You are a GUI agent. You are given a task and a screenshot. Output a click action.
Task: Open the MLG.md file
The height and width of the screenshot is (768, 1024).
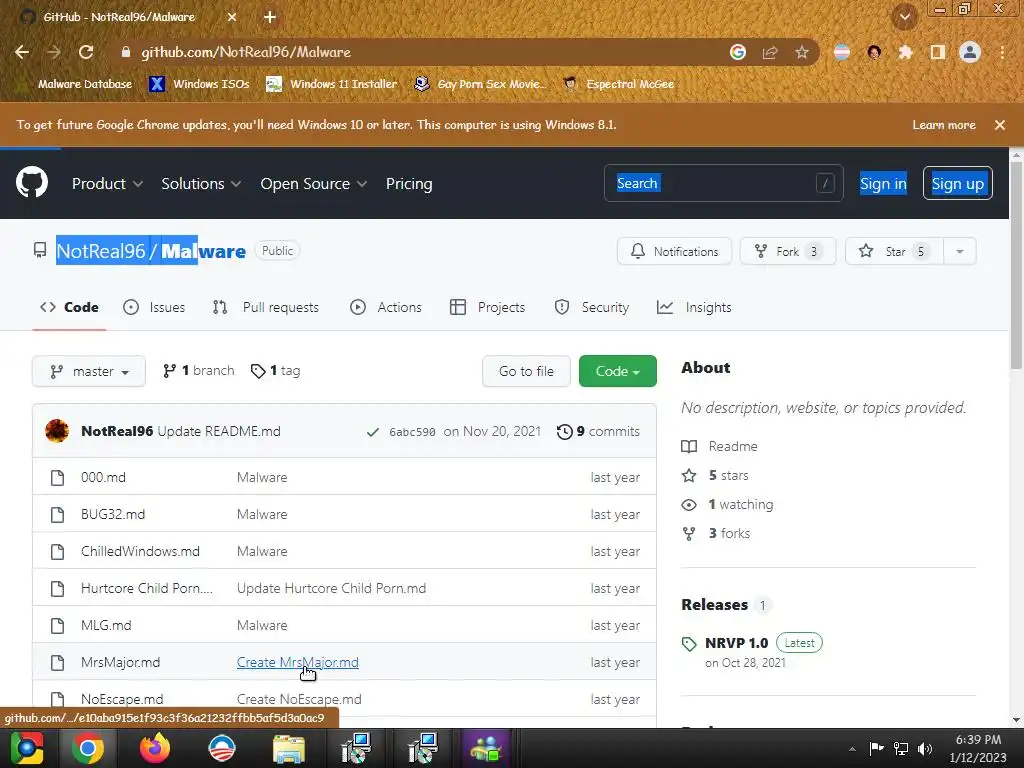pyautogui.click(x=106, y=626)
